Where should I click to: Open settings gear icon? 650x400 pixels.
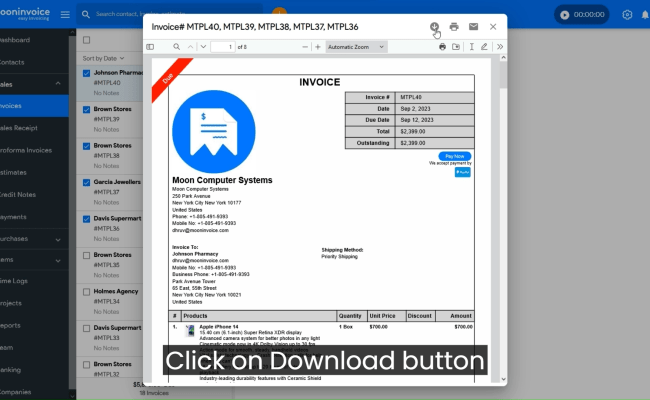click(x=627, y=15)
